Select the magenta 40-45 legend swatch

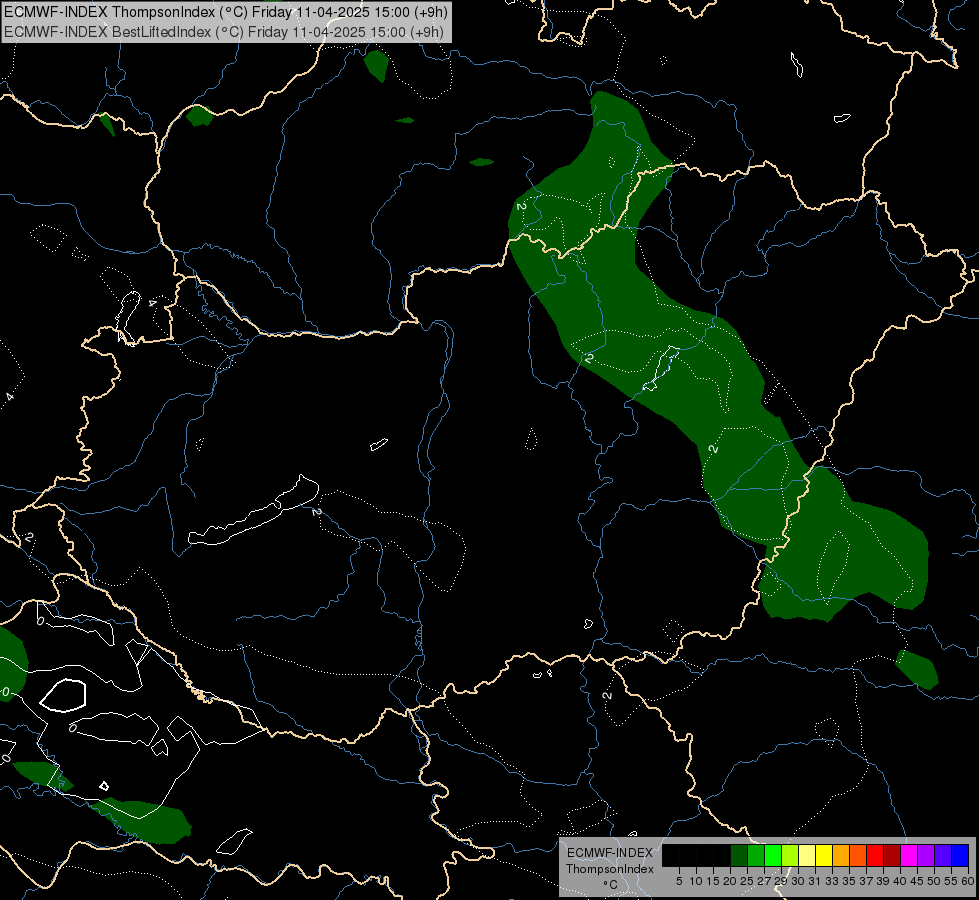(x=908, y=855)
